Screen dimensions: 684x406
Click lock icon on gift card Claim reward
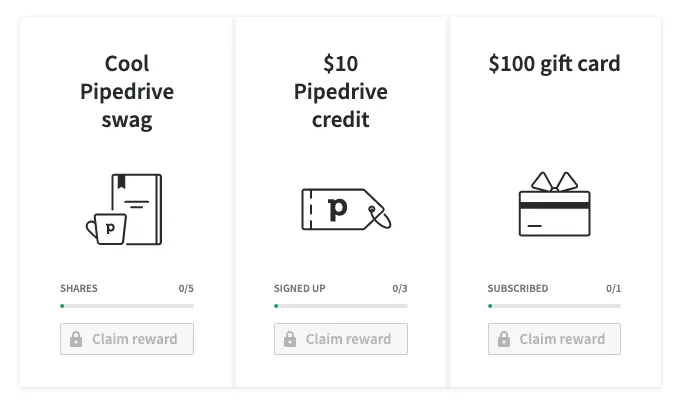[504, 339]
